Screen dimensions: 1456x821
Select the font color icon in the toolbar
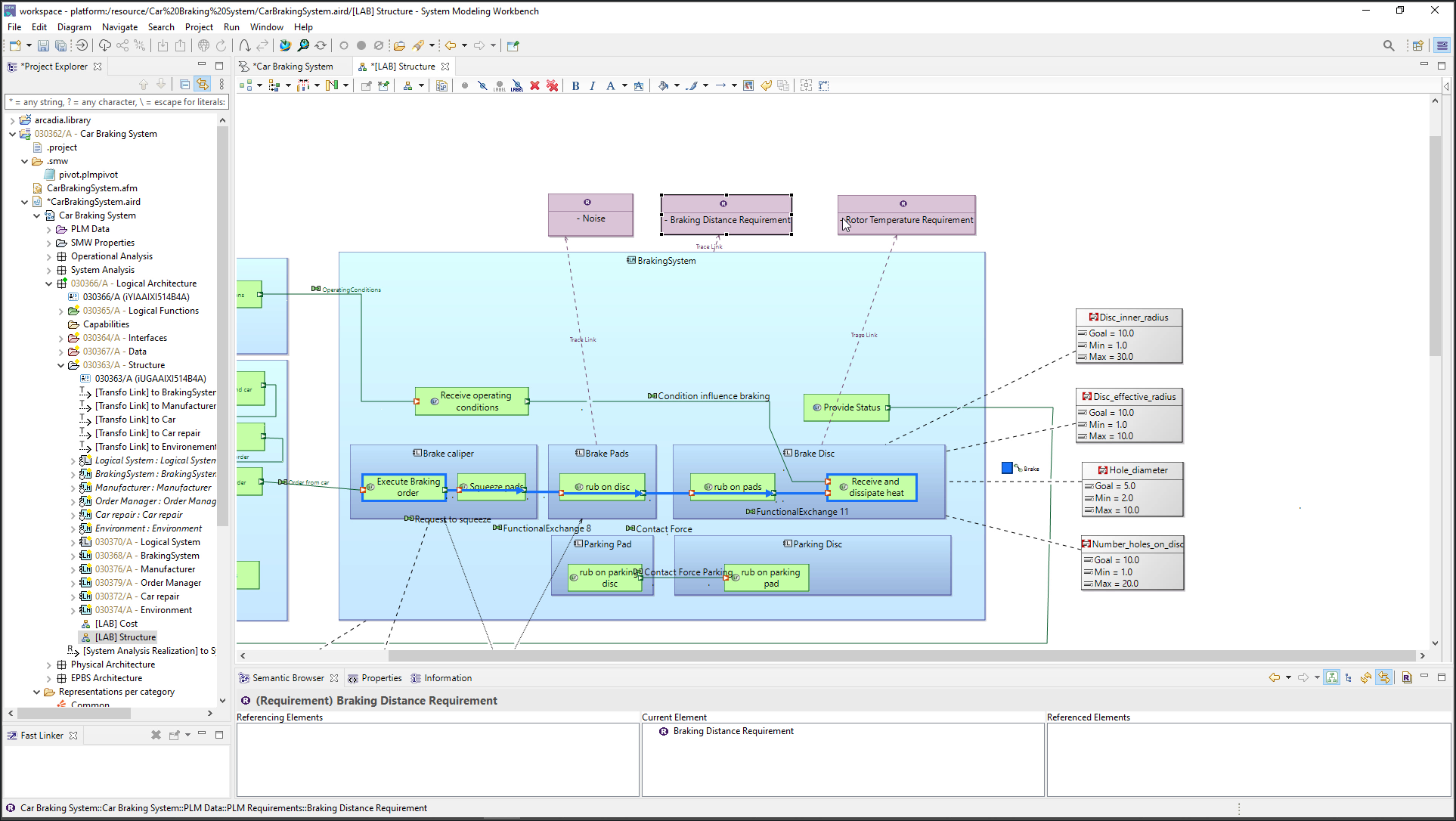pyautogui.click(x=612, y=85)
